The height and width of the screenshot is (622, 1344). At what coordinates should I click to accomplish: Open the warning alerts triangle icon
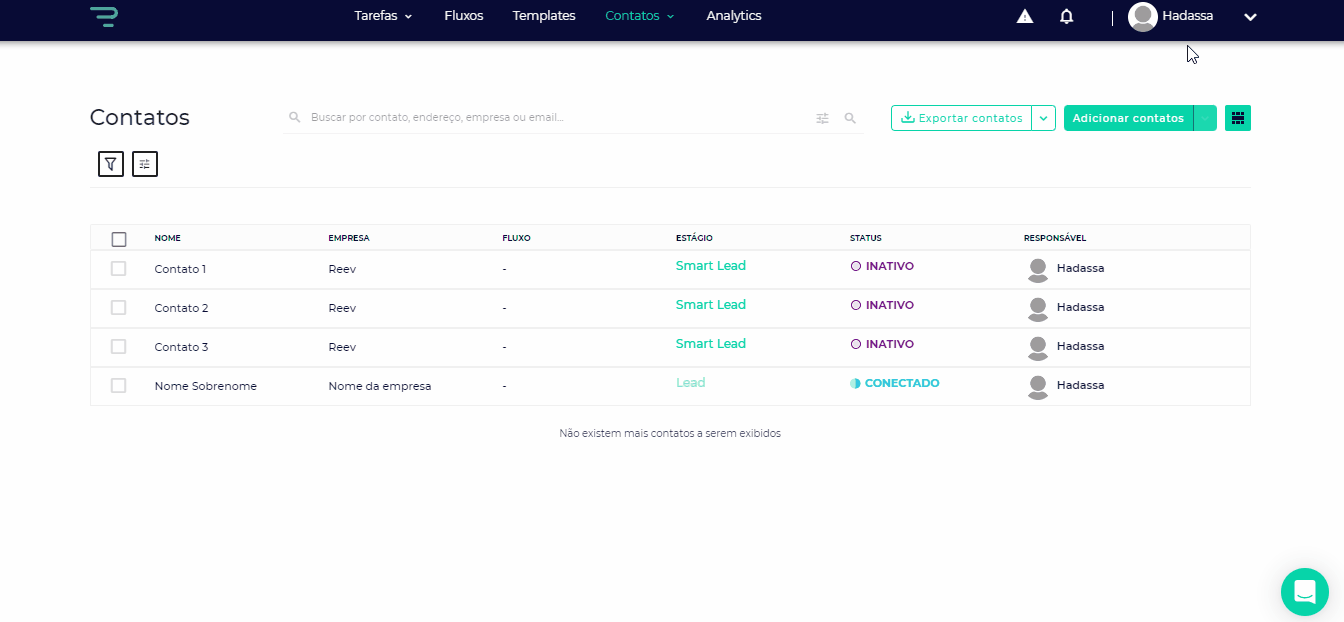coord(1025,16)
